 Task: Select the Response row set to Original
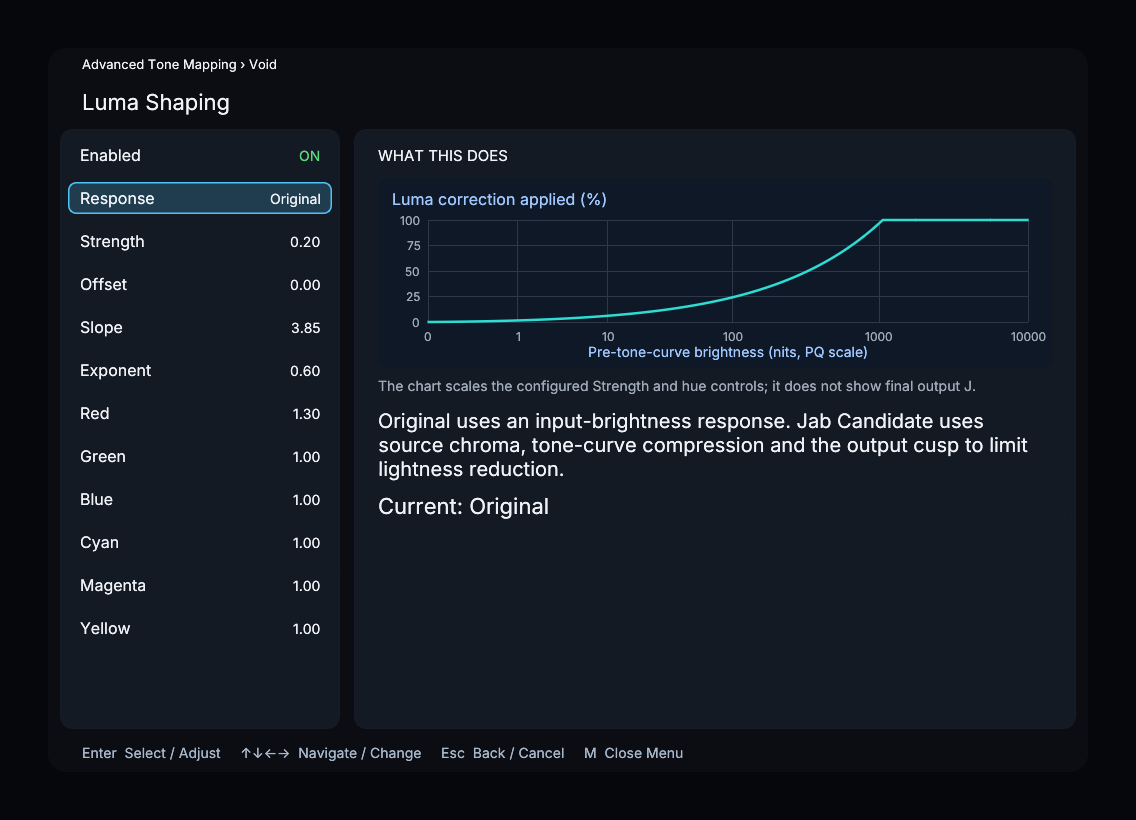click(200, 198)
